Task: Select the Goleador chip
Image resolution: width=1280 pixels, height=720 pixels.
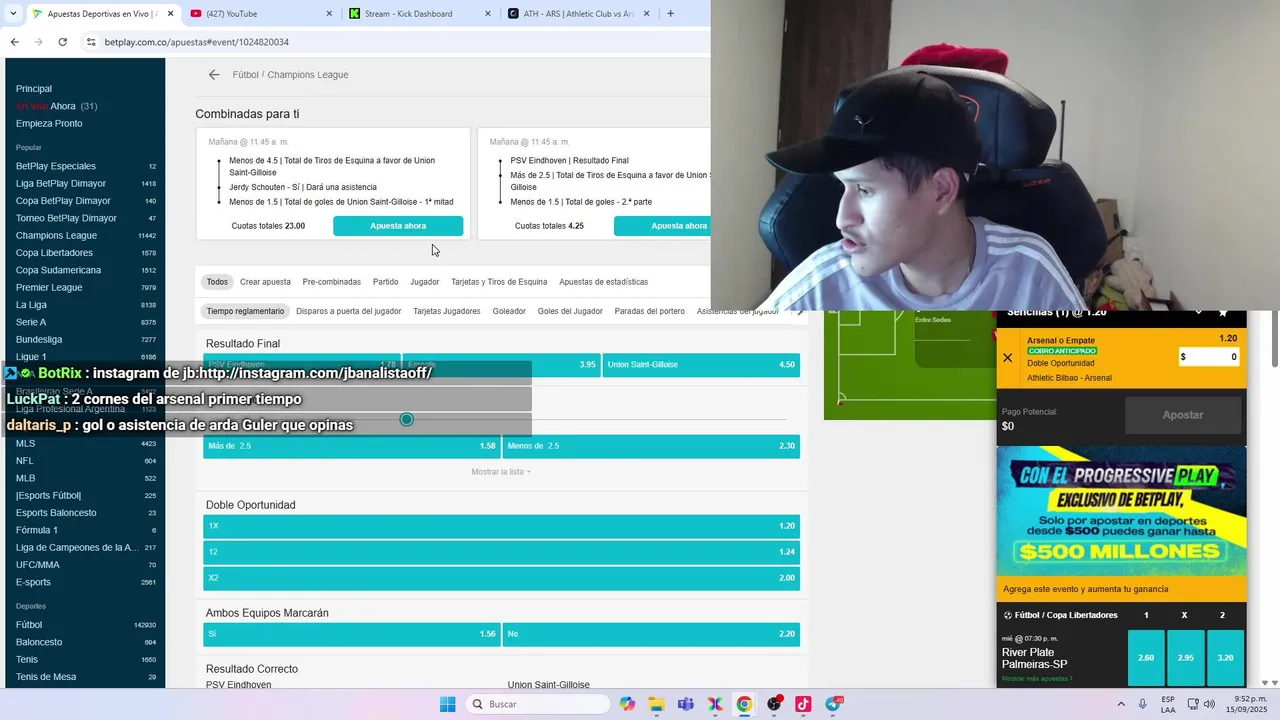Action: (509, 311)
